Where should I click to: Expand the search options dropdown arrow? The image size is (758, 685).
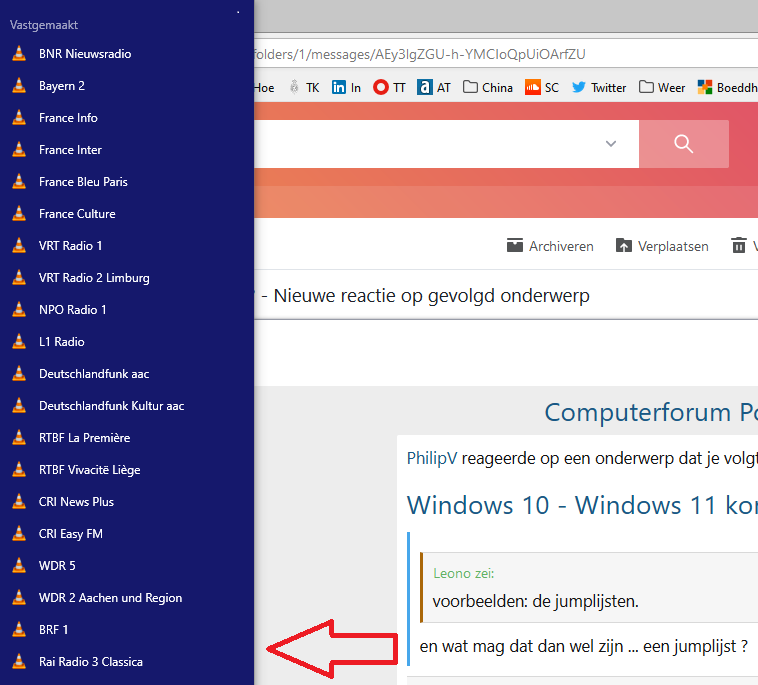pyautogui.click(x=611, y=144)
